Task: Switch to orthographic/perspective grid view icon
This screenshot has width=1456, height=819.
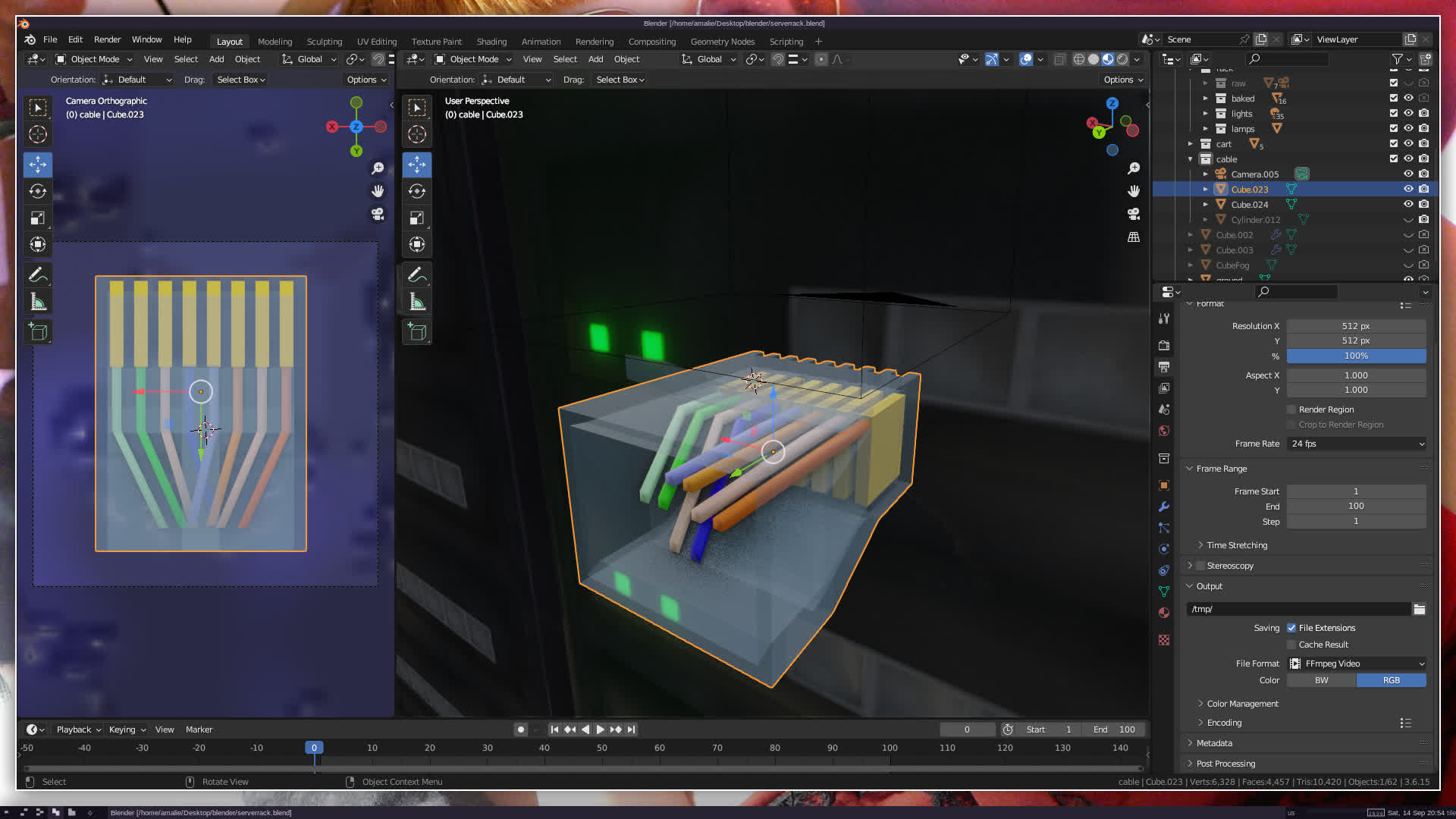Action: (x=1134, y=237)
